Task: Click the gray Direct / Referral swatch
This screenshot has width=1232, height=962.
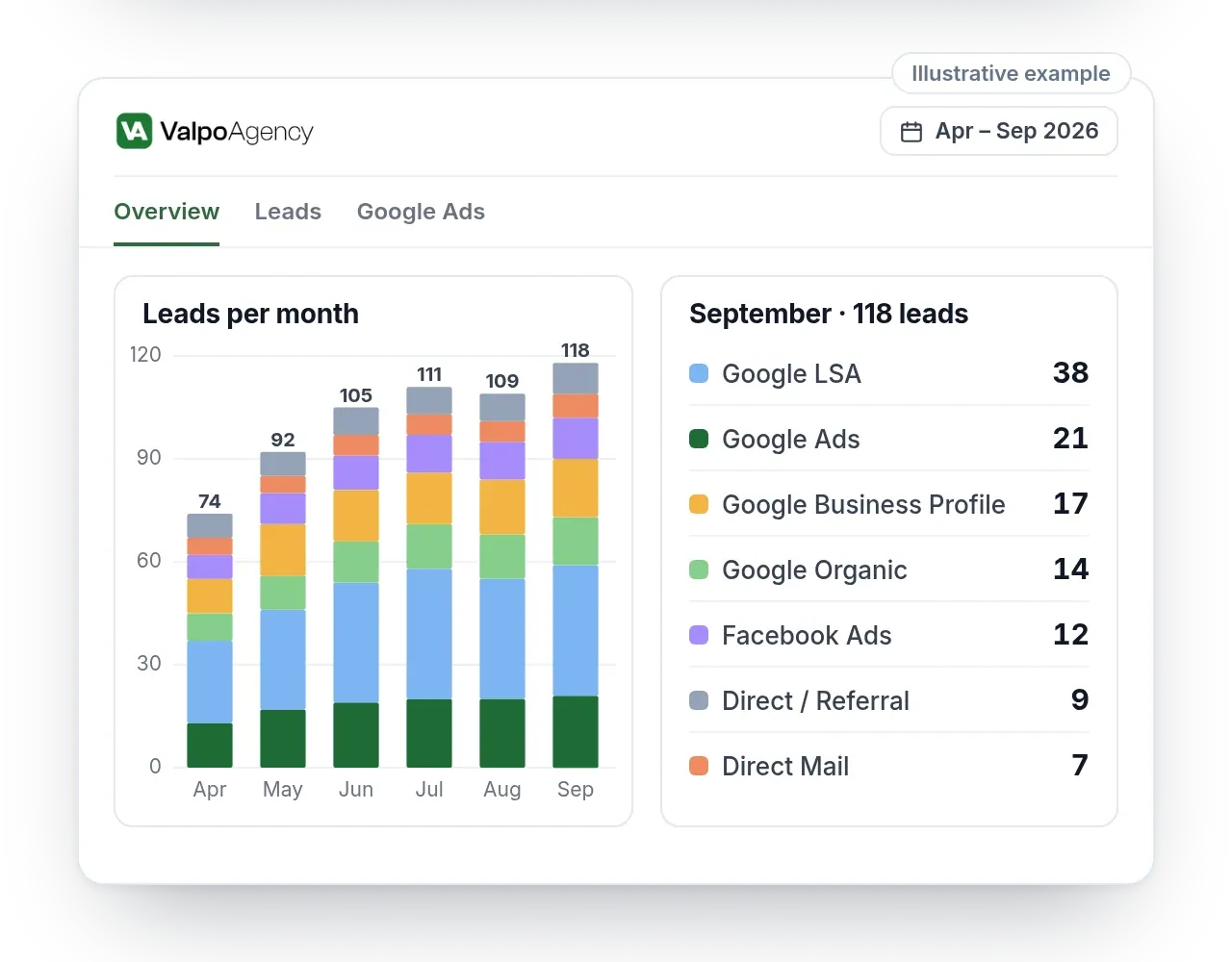Action: point(699,700)
